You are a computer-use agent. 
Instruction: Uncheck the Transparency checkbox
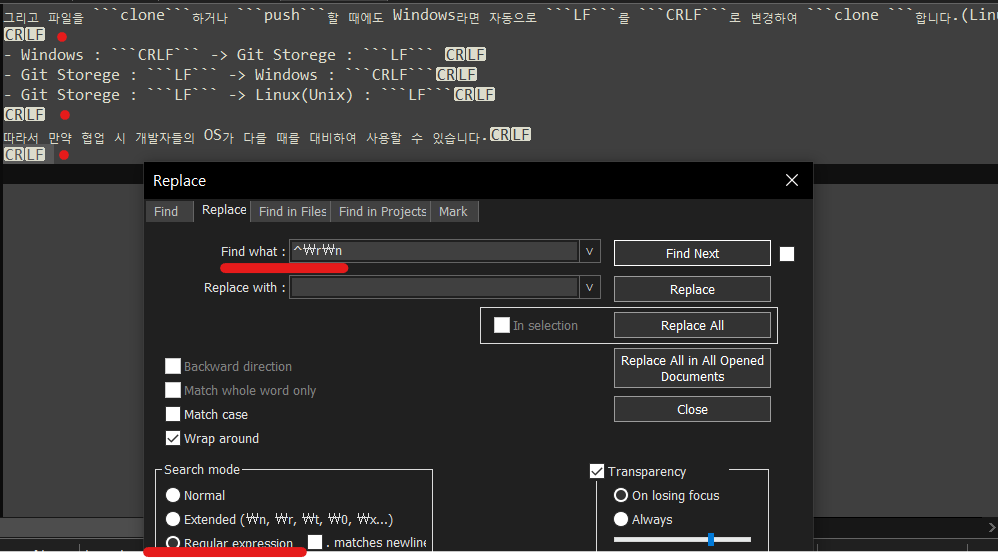pos(596,471)
